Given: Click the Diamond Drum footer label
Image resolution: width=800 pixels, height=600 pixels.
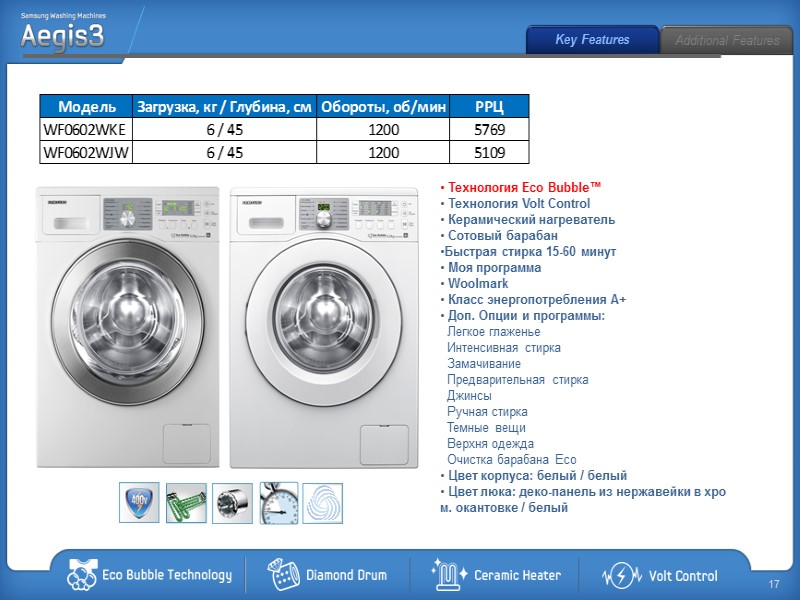Looking at the screenshot, I should point(346,575).
